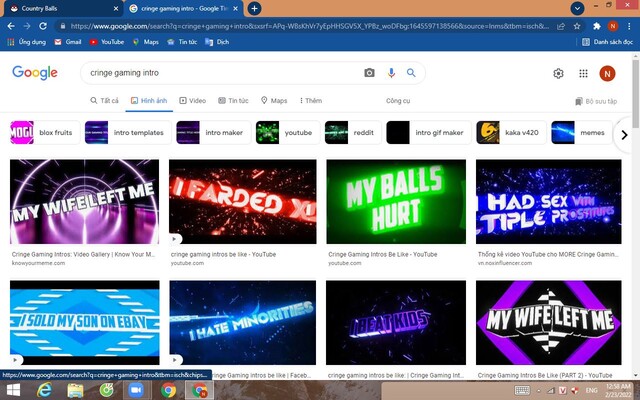The width and height of the screenshot is (640, 400).
Task: Expand the Thêm more menu
Action: (x=311, y=100)
